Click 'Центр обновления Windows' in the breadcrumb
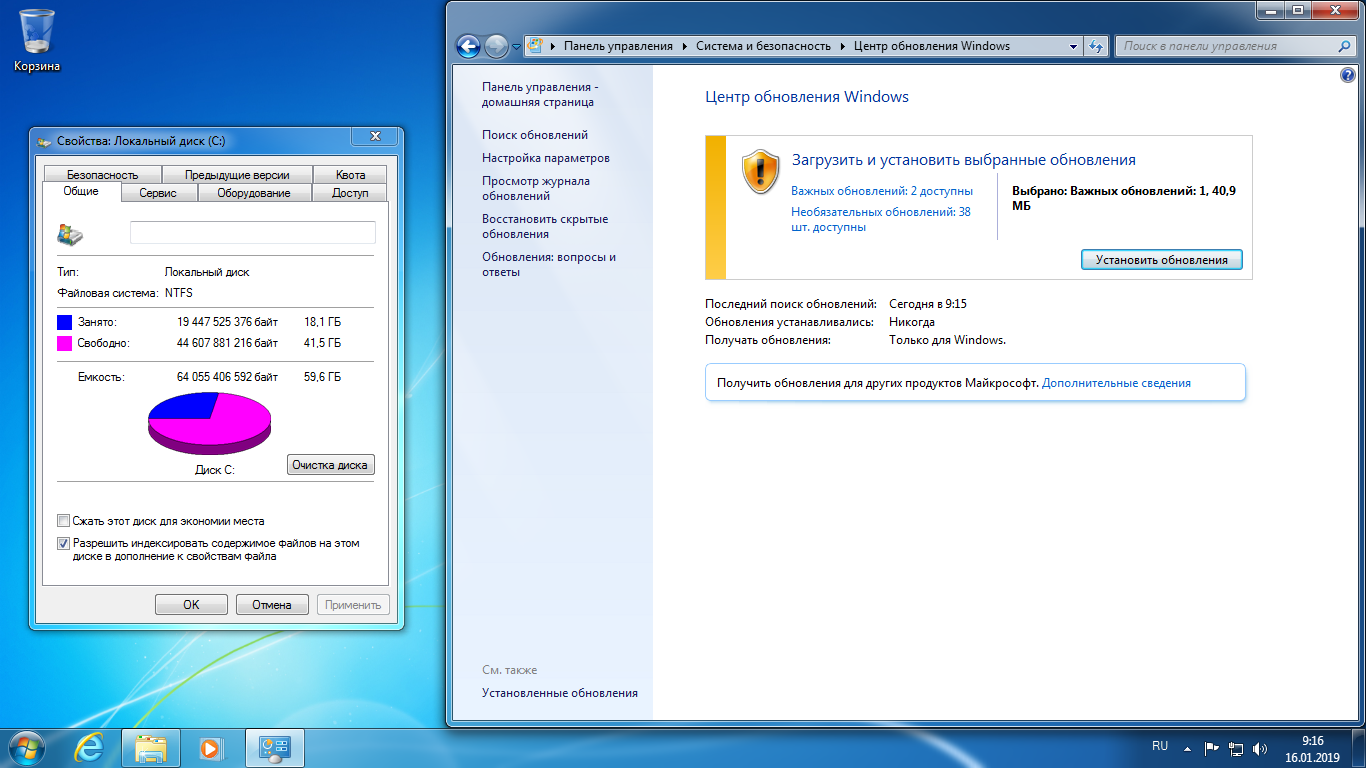Viewport: 1366px width, 768px height. tap(932, 46)
